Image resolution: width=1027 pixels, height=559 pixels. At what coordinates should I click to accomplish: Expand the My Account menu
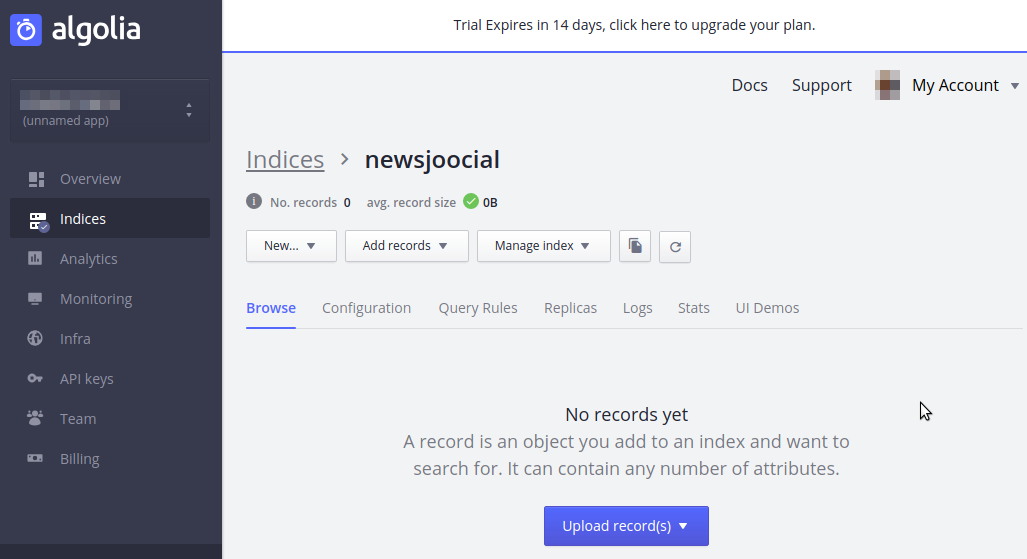point(965,85)
